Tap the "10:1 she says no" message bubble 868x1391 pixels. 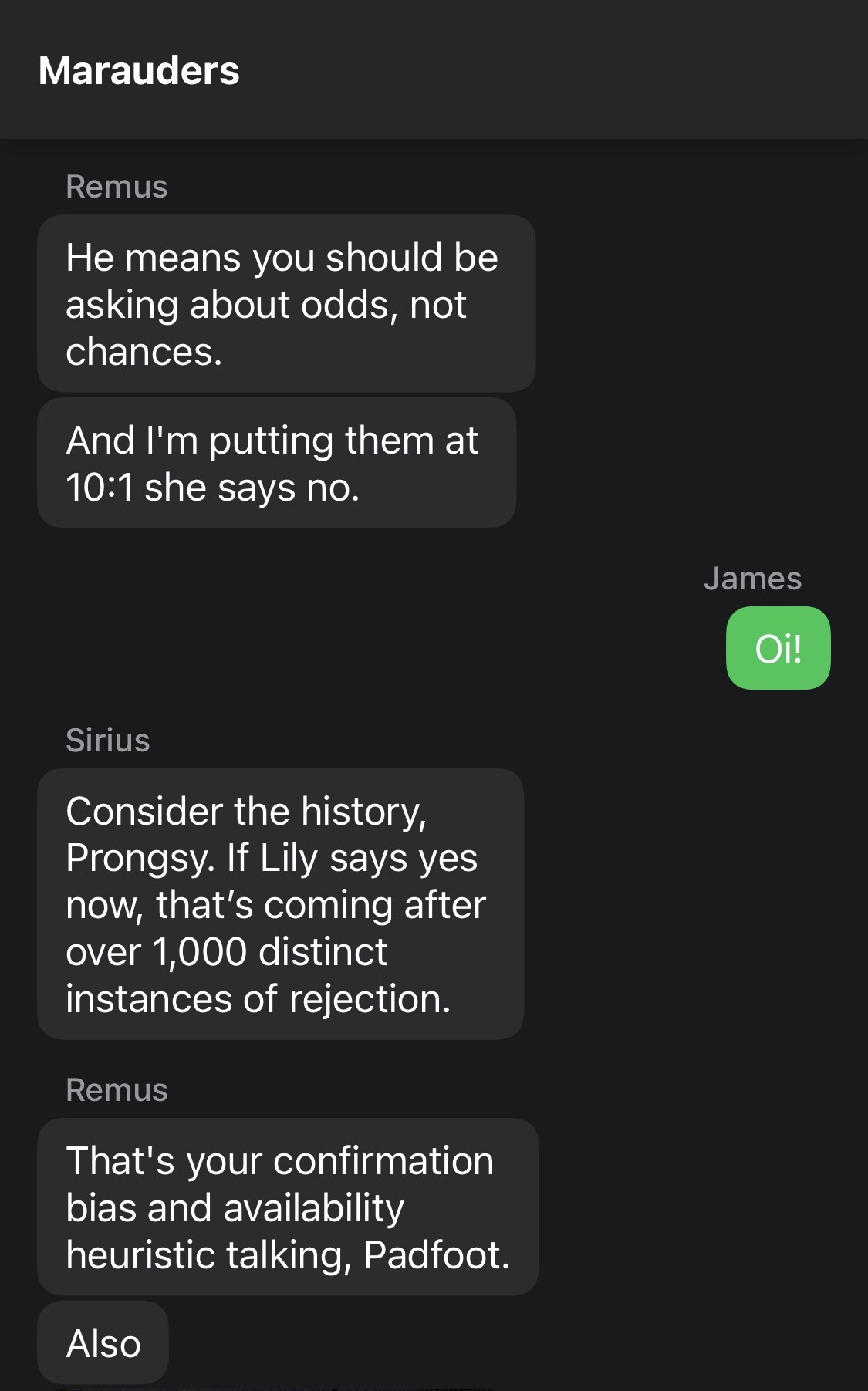(275, 463)
